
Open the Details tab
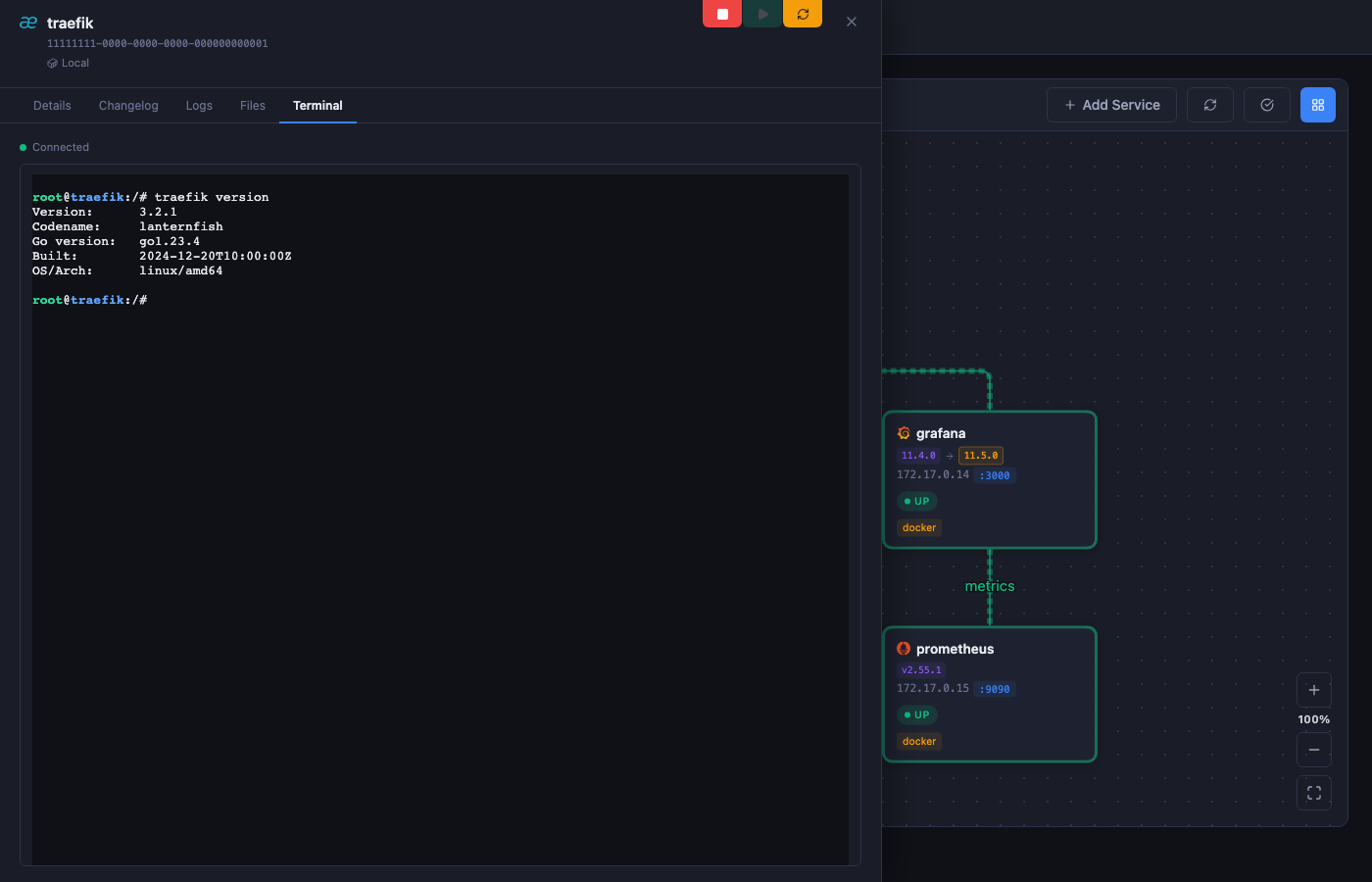(52, 106)
